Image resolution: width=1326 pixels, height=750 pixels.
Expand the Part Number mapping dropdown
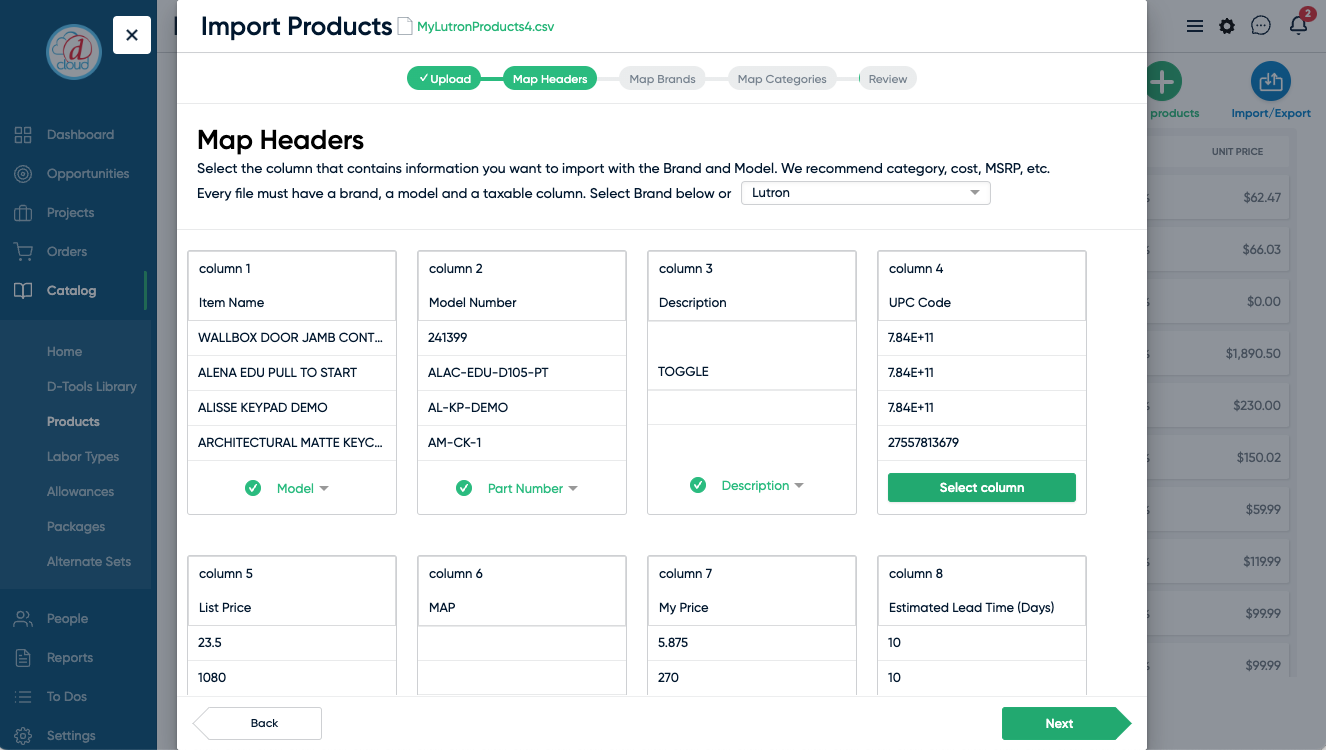pyautogui.click(x=532, y=488)
